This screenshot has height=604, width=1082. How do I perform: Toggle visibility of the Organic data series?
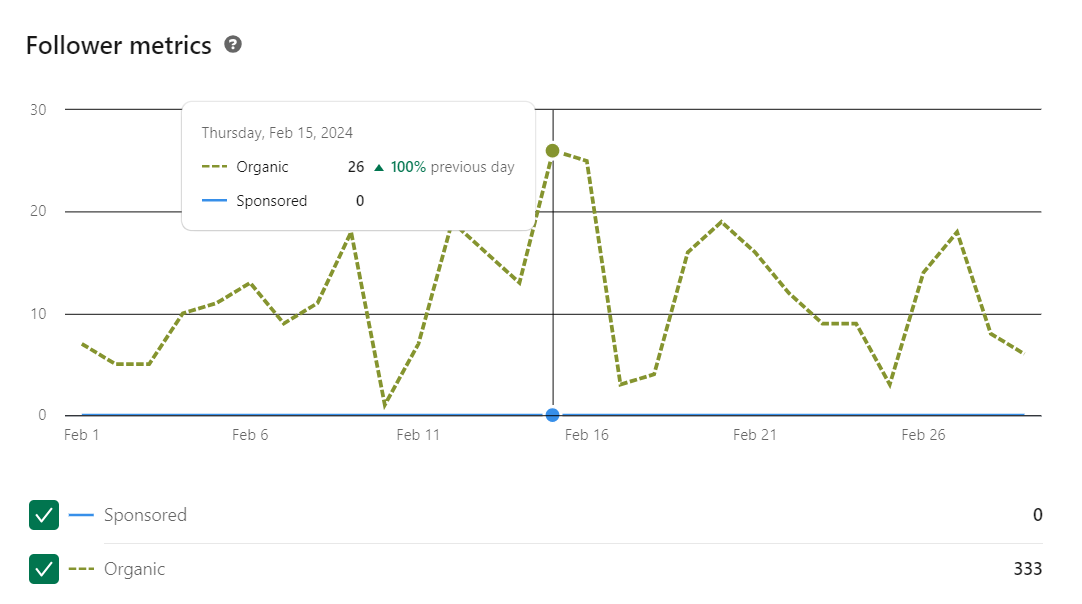tap(43, 569)
